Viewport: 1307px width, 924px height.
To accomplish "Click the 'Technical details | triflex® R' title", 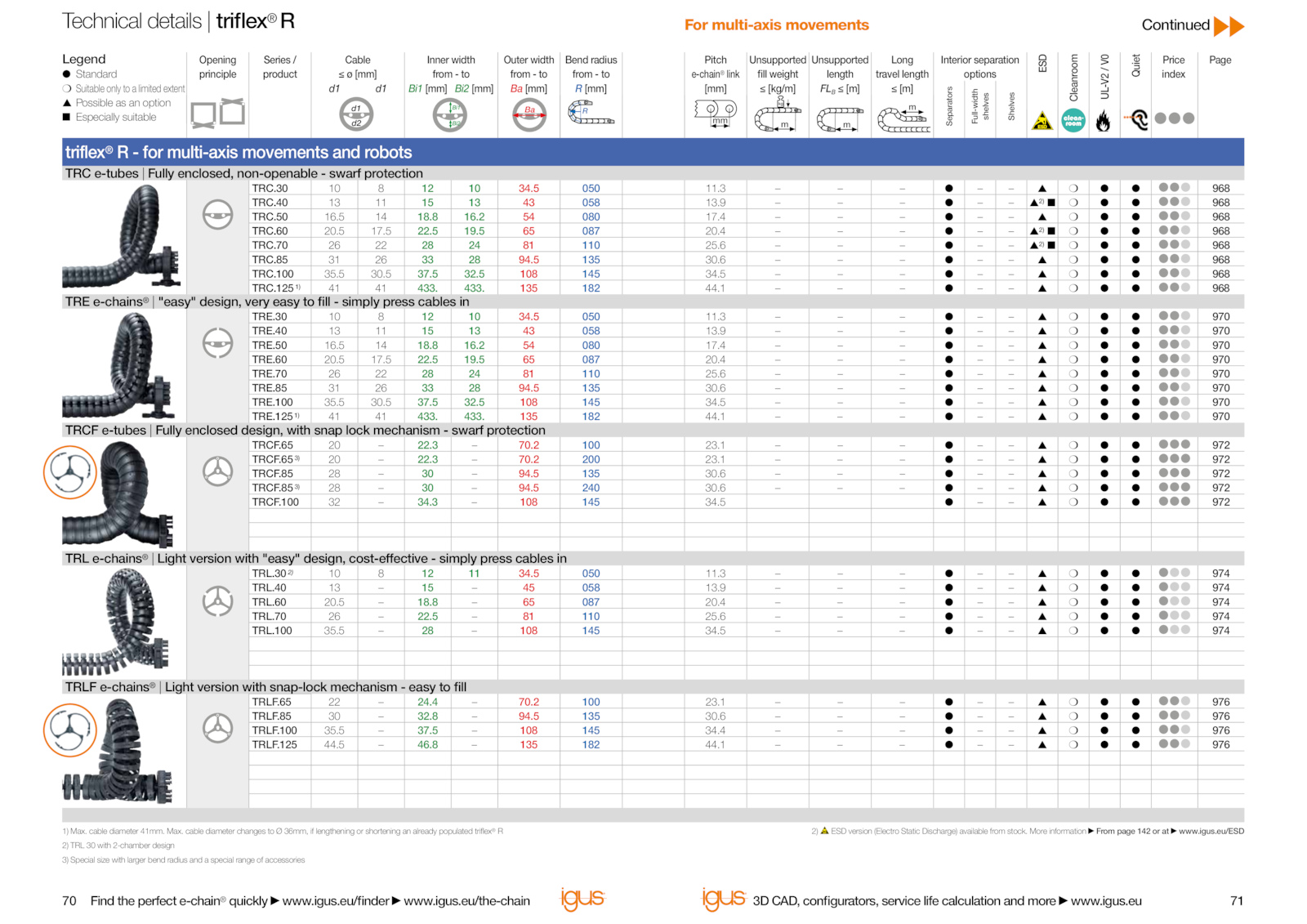I will tap(178, 21).
